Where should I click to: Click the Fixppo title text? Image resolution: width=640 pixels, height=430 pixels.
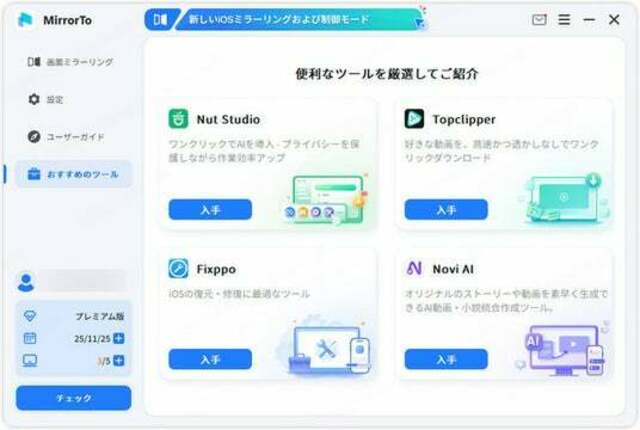click(216, 269)
